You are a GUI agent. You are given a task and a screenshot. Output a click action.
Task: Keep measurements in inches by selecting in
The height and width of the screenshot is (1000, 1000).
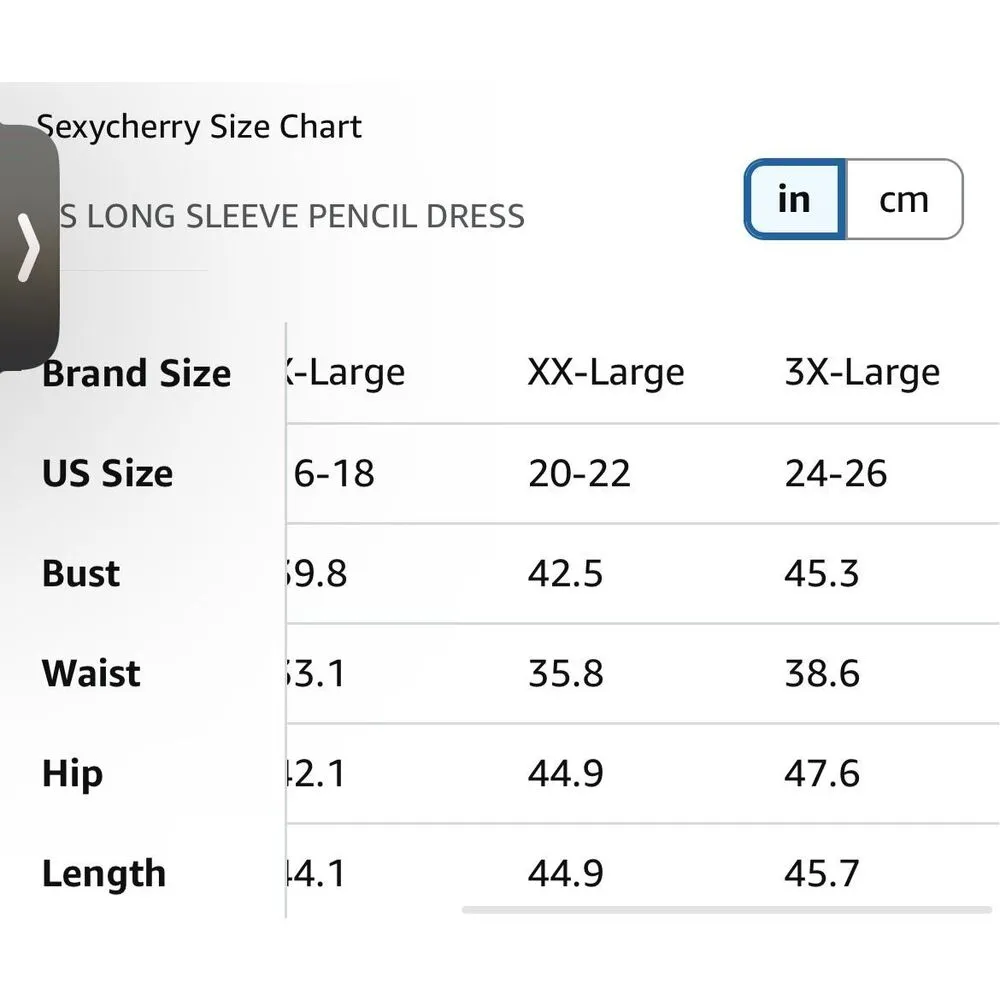[x=793, y=199]
